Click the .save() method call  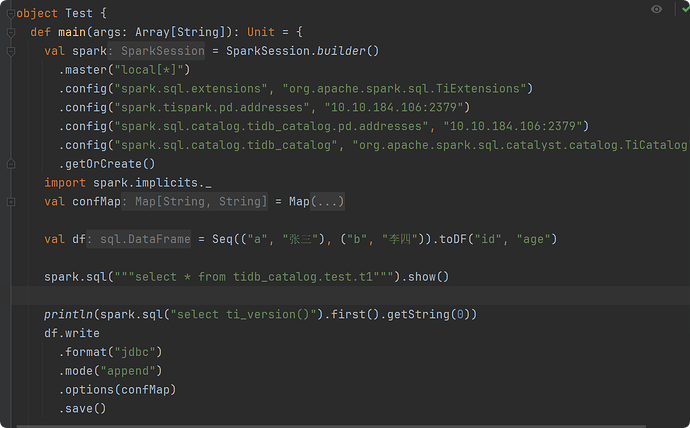(84, 409)
